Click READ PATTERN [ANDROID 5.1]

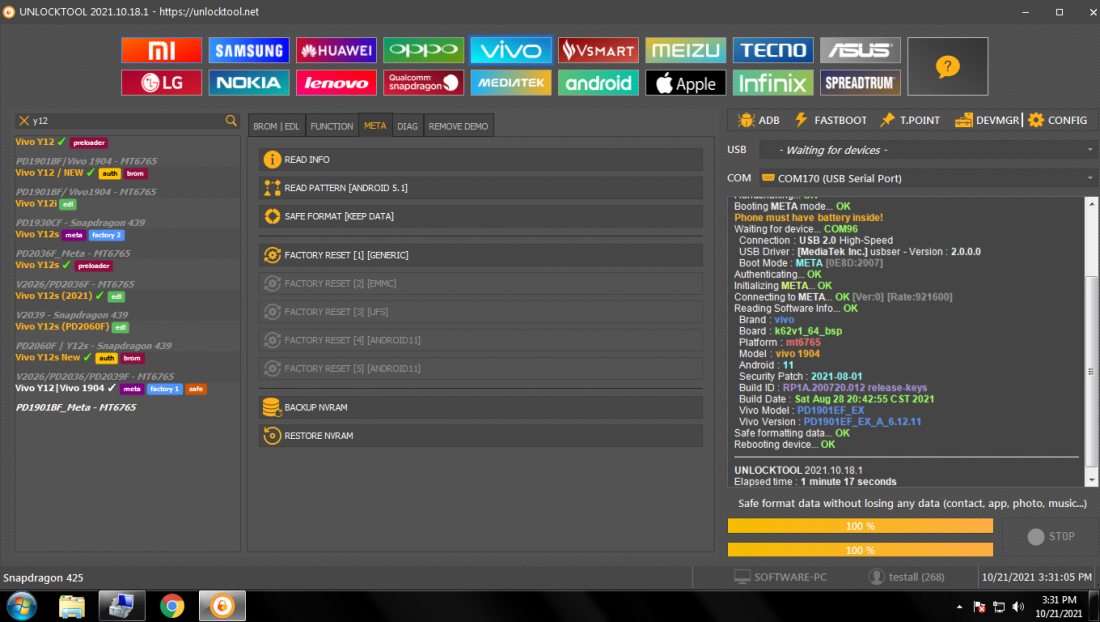(481, 188)
